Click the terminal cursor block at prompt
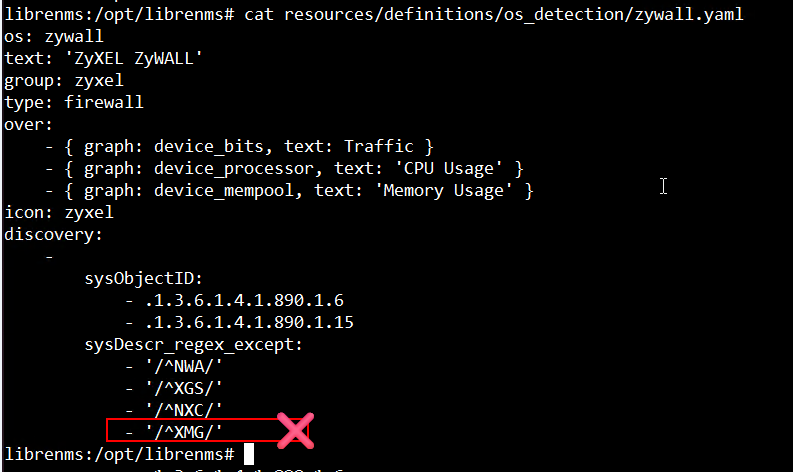This screenshot has width=793, height=472. (249, 454)
